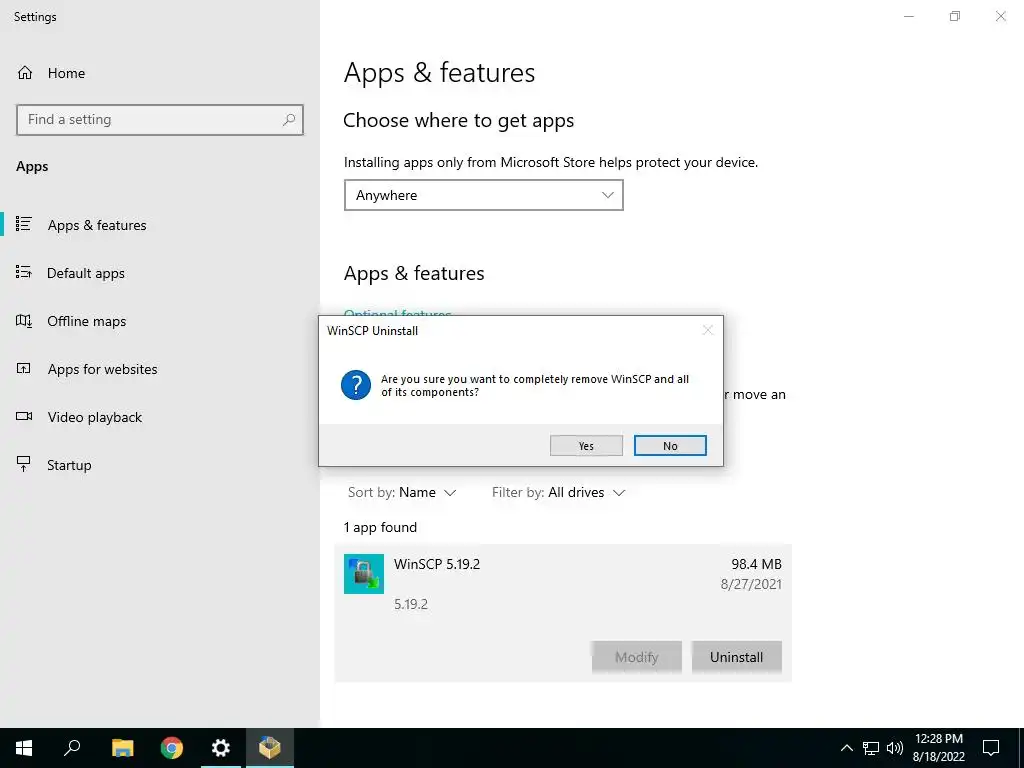Open taskbar search

(x=72, y=748)
